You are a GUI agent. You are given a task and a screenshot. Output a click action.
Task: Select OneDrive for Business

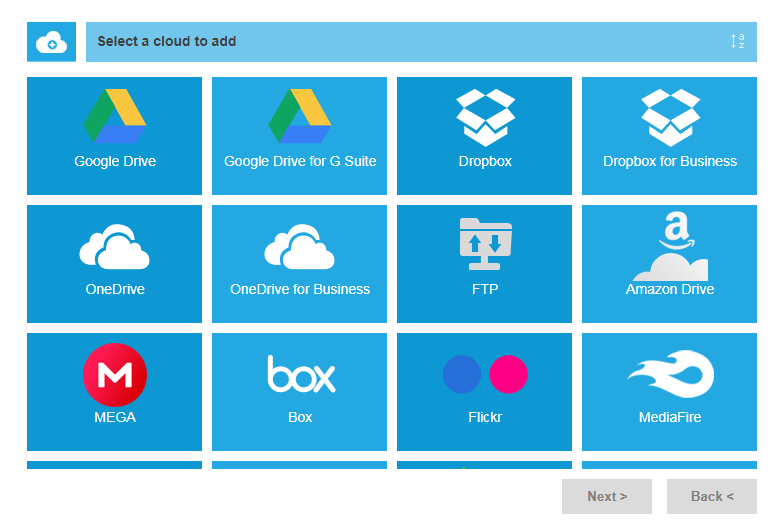pyautogui.click(x=300, y=264)
